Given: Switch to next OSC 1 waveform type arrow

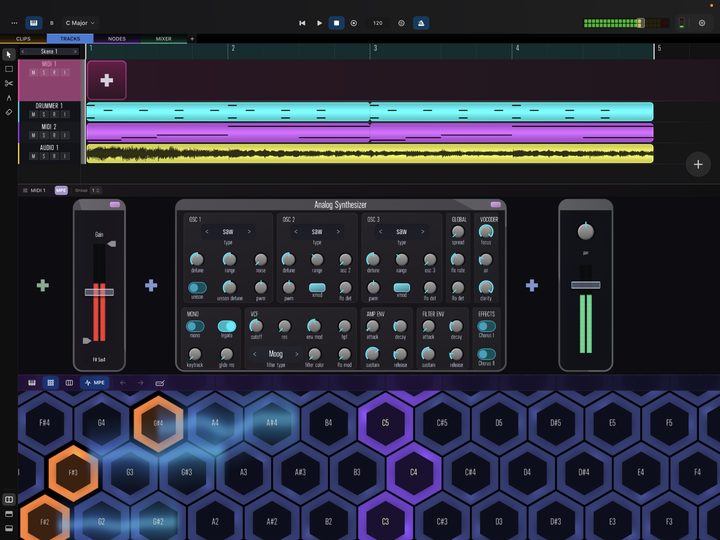Looking at the screenshot, I should click(x=249, y=231).
